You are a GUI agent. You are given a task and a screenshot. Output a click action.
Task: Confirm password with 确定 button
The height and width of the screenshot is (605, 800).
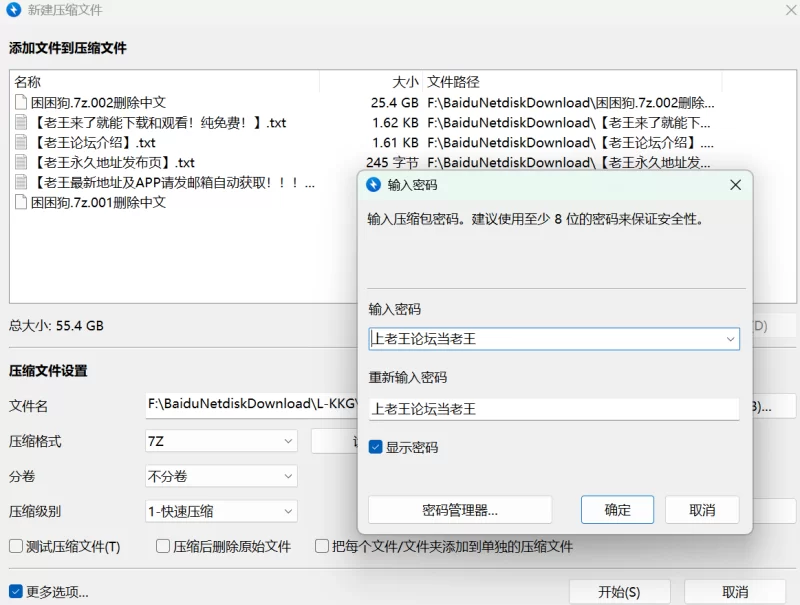click(x=617, y=510)
